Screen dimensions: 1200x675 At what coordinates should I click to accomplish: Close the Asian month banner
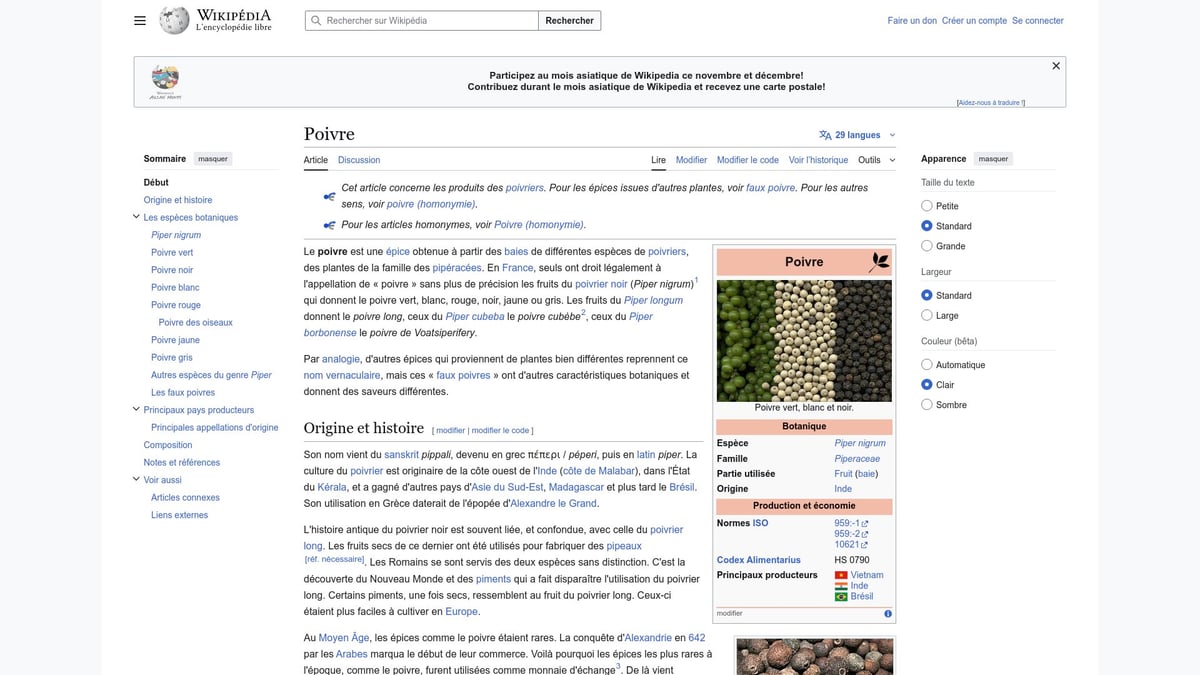(x=1055, y=66)
